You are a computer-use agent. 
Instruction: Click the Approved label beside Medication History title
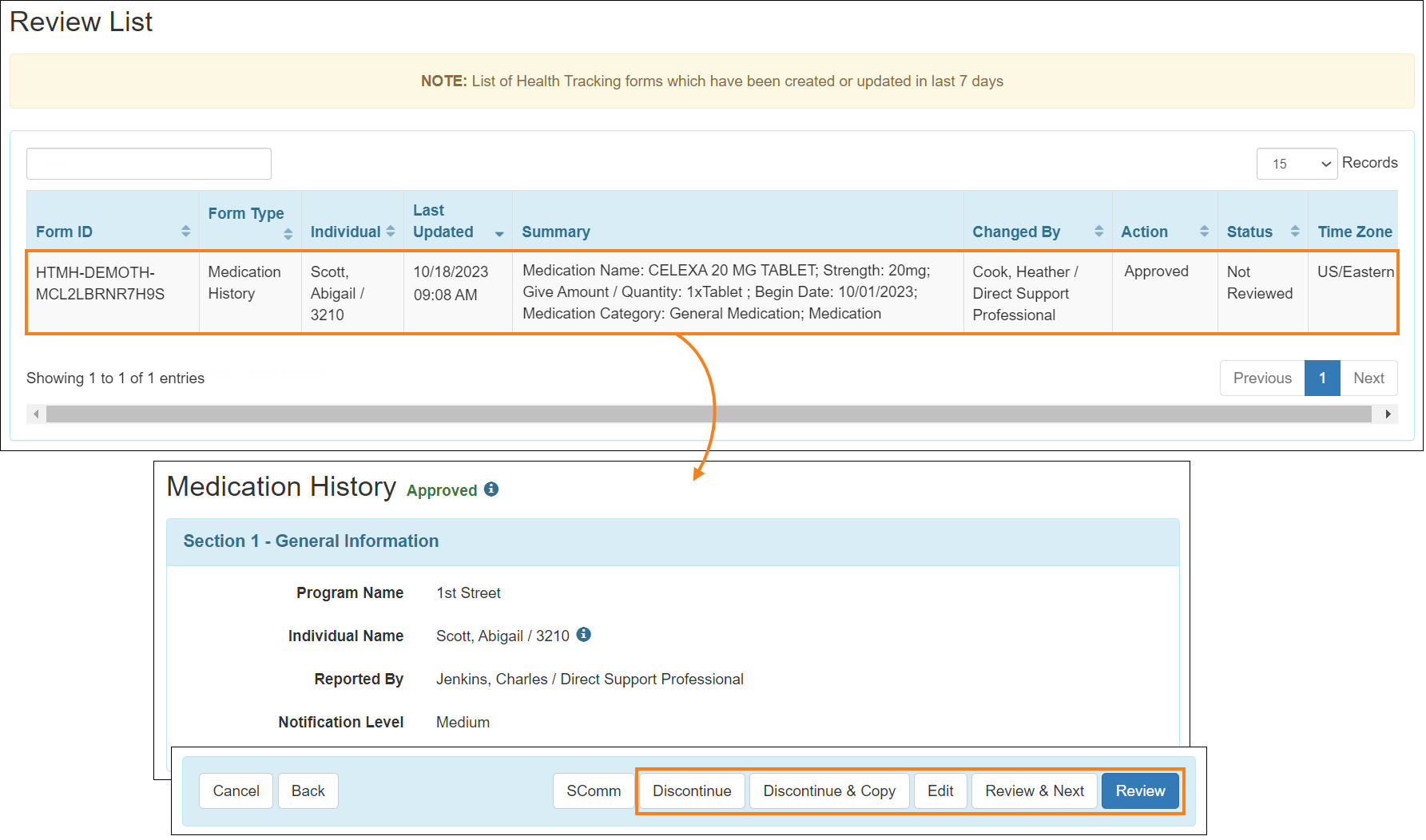[x=442, y=490]
